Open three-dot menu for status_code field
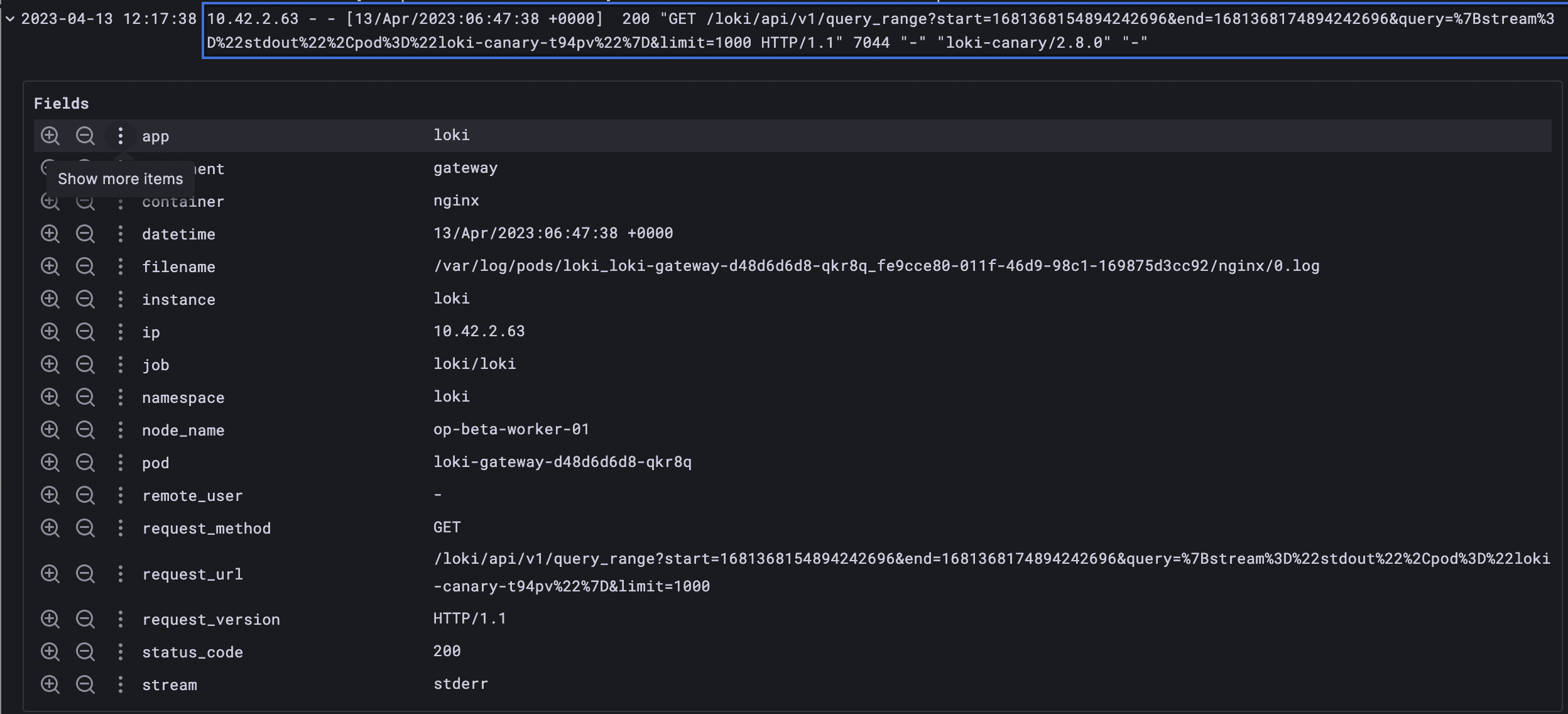This screenshot has width=1568, height=714. 121,652
